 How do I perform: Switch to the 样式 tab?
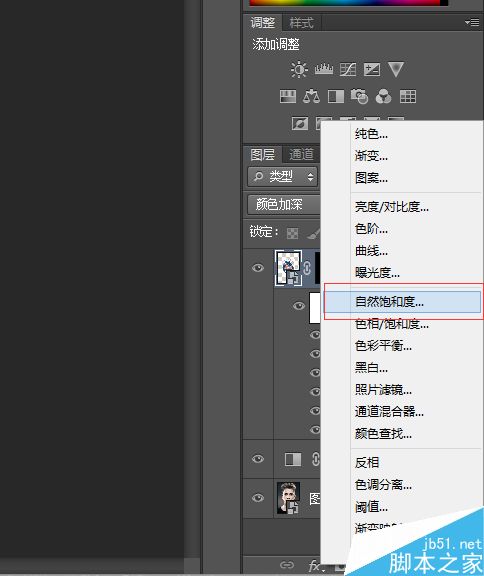tap(301, 23)
